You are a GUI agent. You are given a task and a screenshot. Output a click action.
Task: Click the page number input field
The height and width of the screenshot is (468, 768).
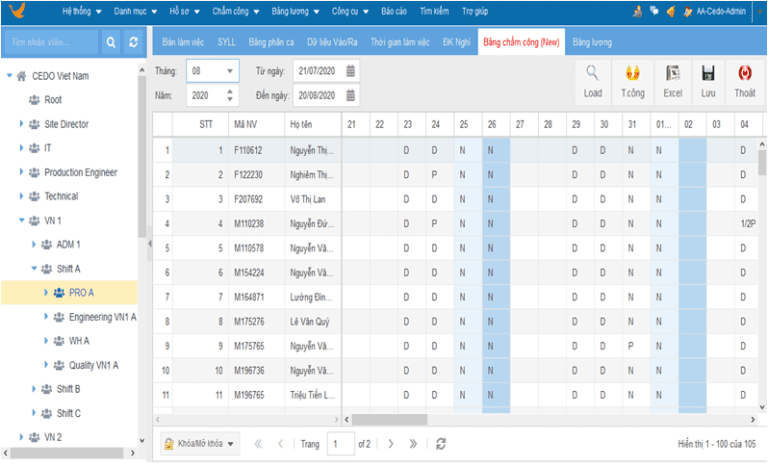pos(339,443)
